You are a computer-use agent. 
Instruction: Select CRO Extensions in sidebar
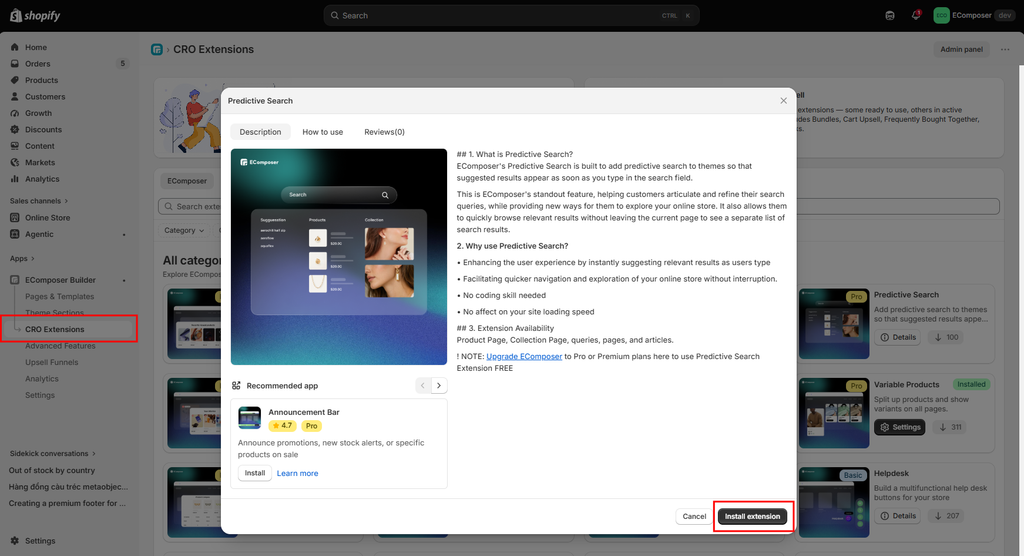pos(55,329)
